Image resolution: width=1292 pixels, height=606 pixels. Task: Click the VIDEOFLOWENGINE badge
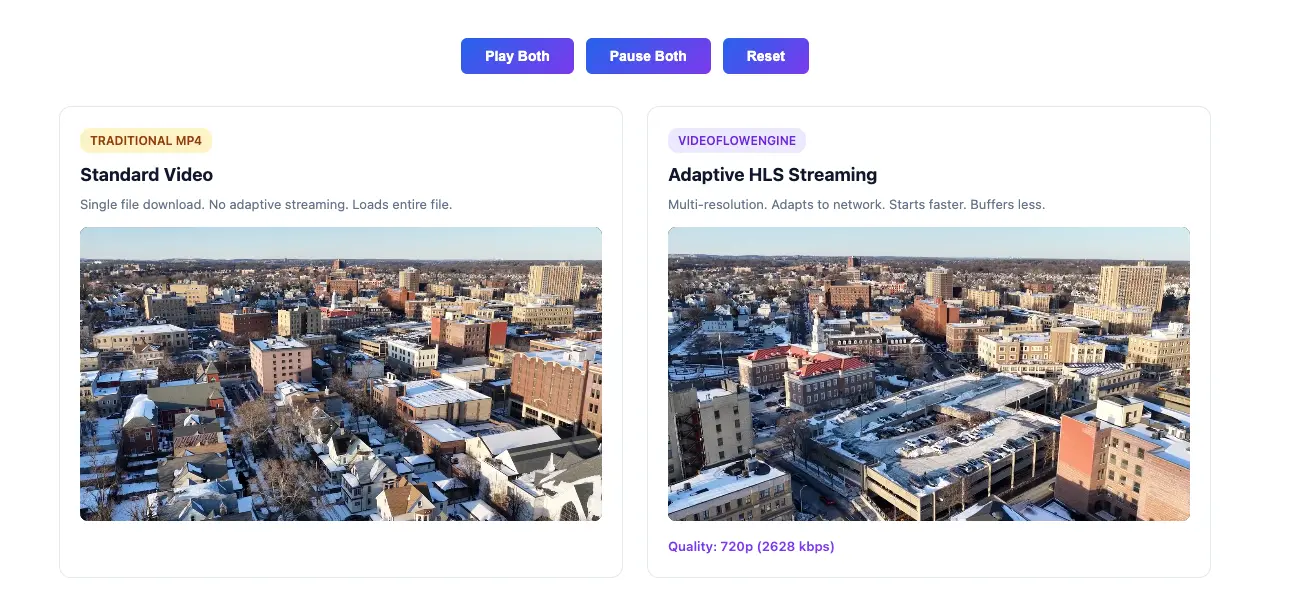[737, 141]
